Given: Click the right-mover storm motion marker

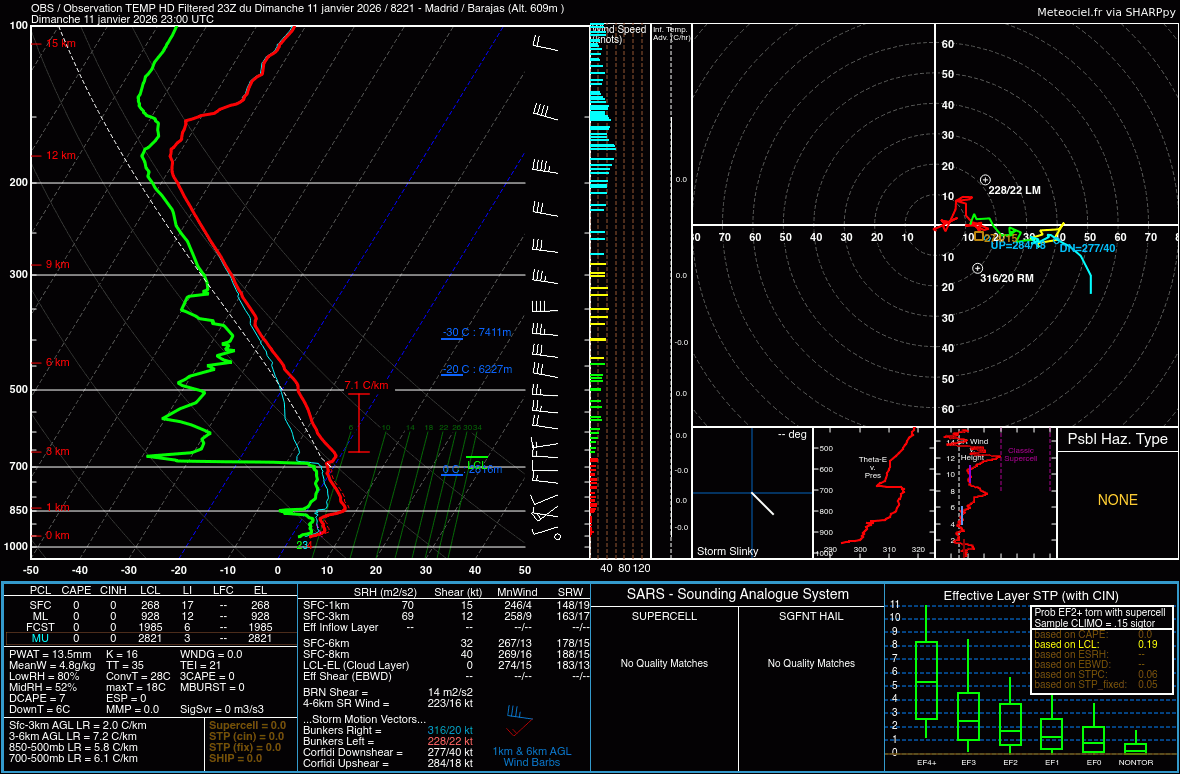Looking at the screenshot, I should click(977, 268).
